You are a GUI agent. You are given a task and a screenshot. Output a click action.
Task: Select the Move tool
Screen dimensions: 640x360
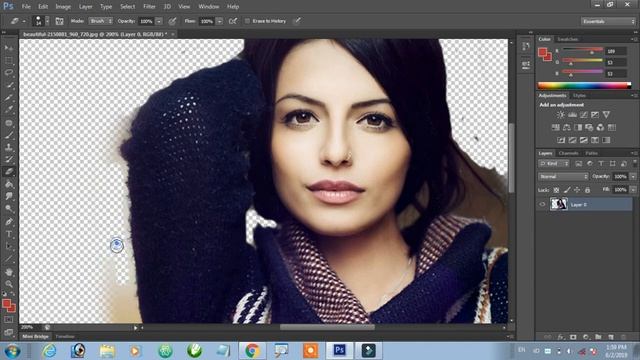pos(9,48)
